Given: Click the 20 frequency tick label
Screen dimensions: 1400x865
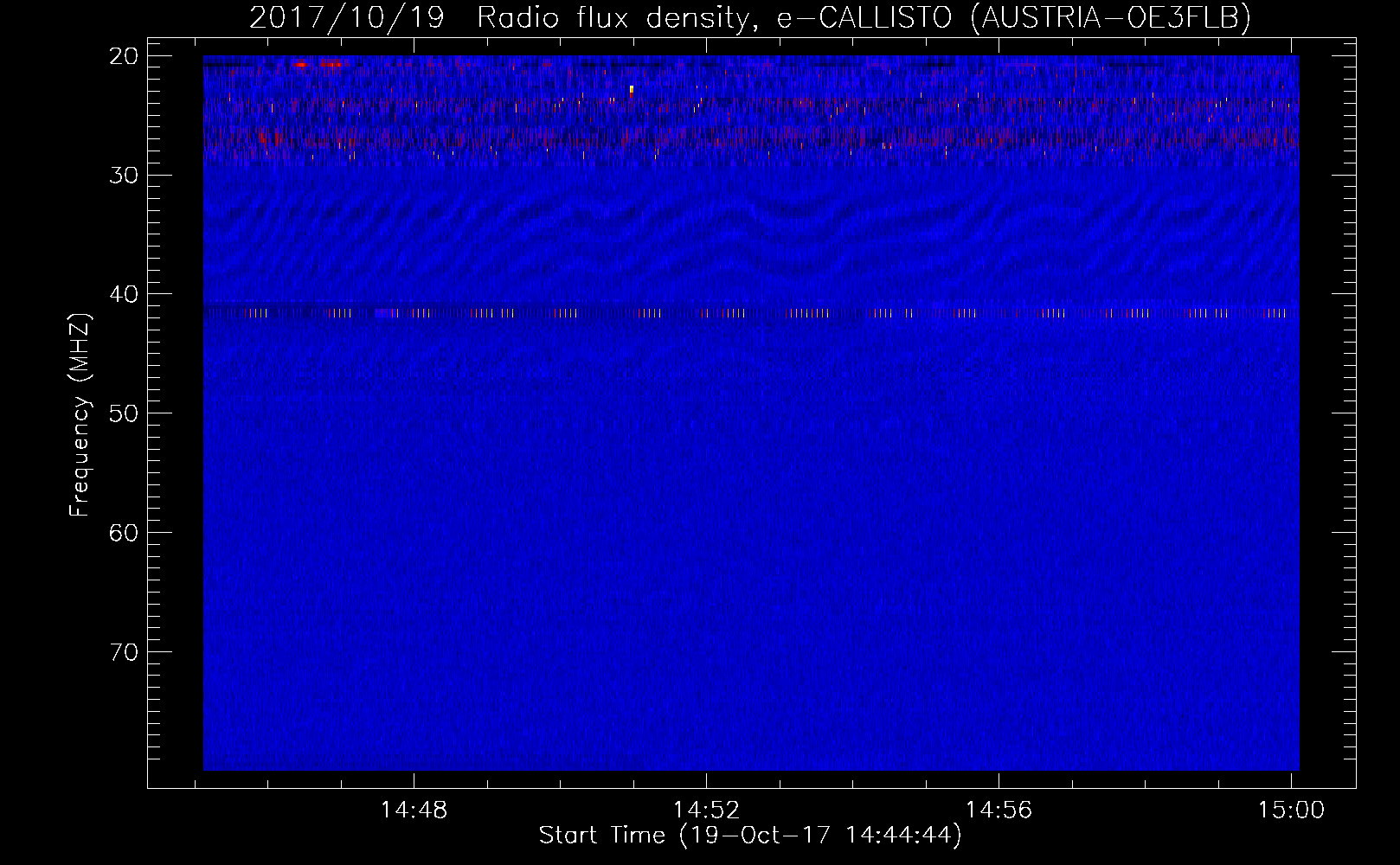Looking at the screenshot, I should [124, 56].
